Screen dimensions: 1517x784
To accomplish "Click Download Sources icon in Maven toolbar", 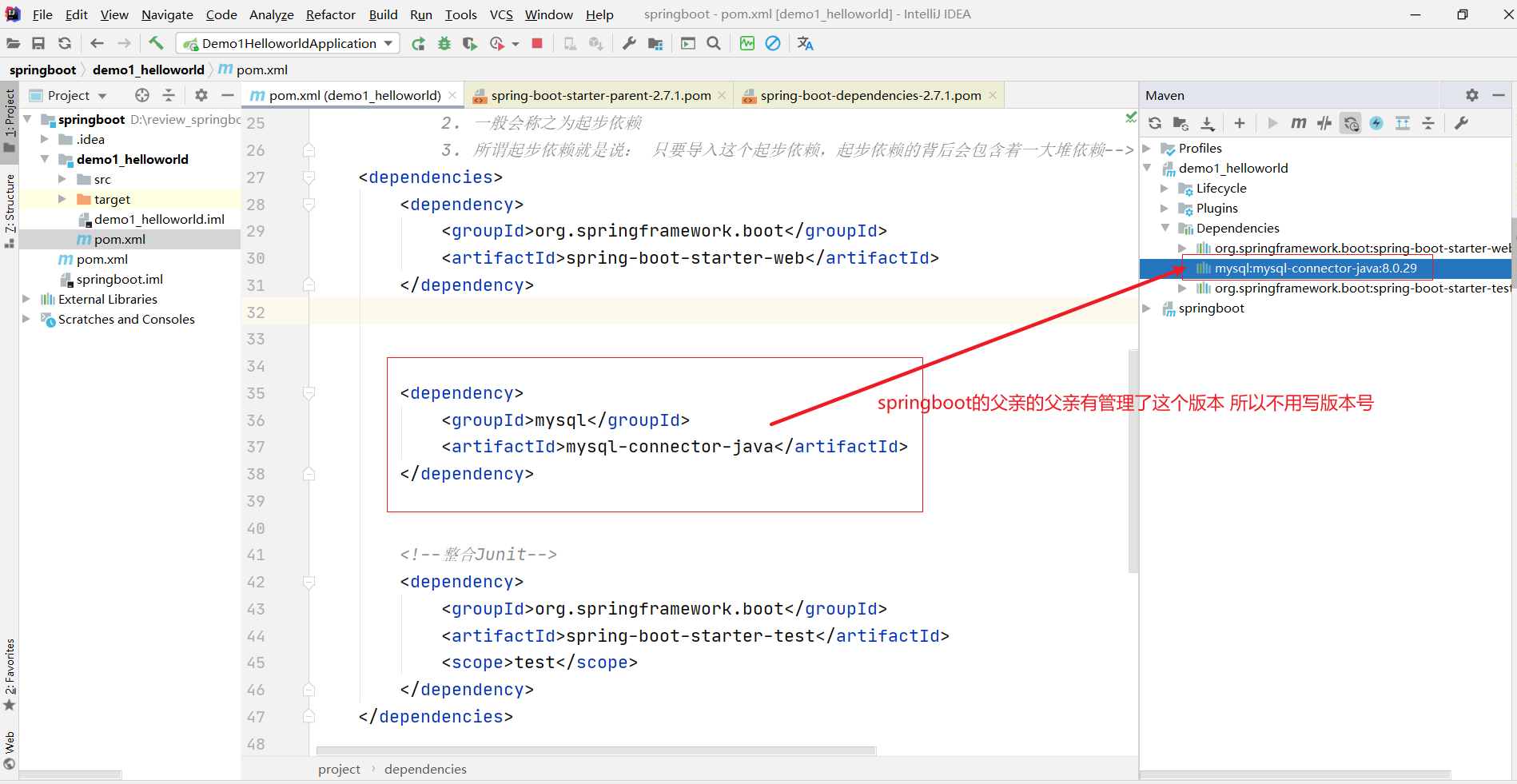I will pos(1208,123).
